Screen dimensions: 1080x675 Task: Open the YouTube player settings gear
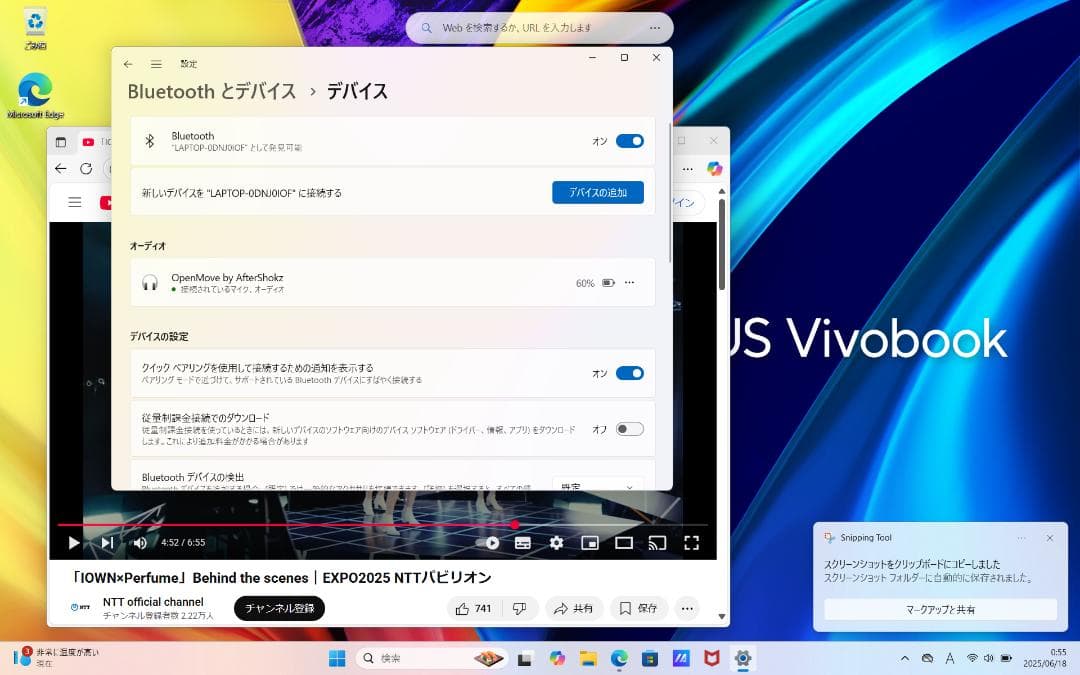tap(556, 543)
